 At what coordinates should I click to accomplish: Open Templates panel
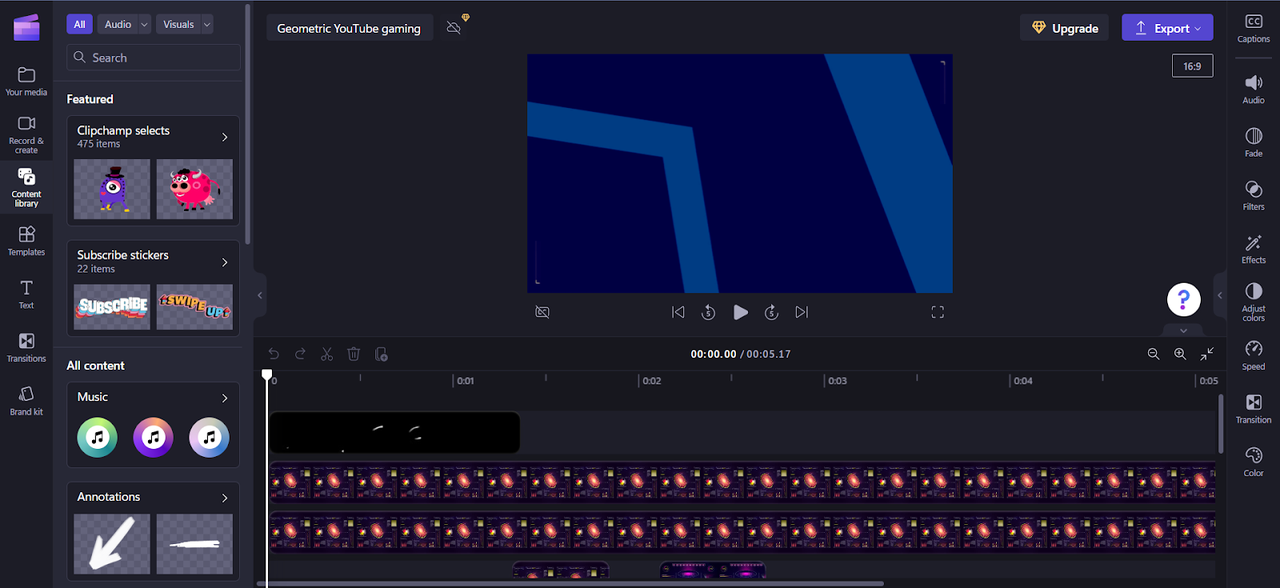pos(26,241)
